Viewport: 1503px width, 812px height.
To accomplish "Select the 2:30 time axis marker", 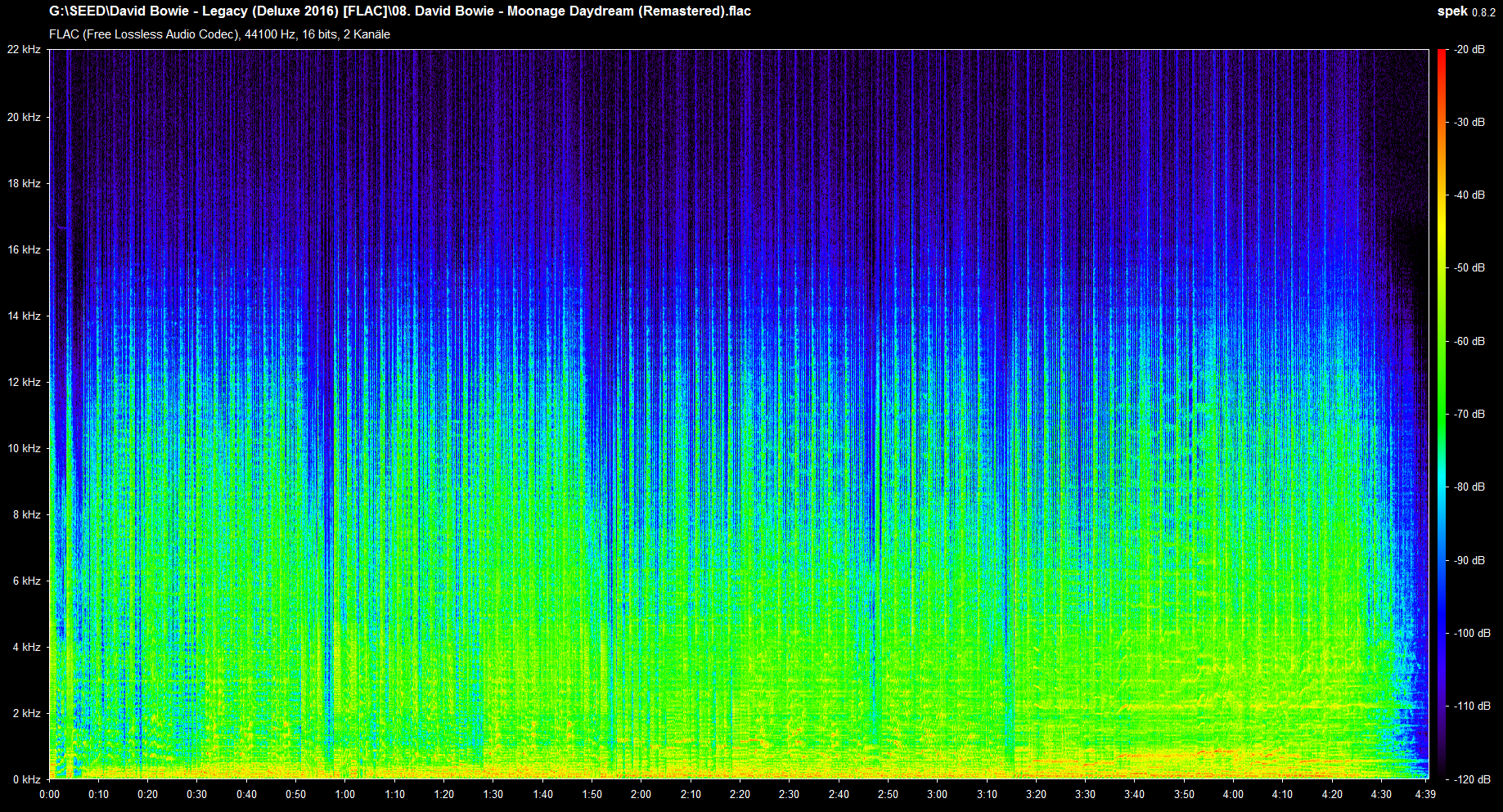I will click(789, 794).
